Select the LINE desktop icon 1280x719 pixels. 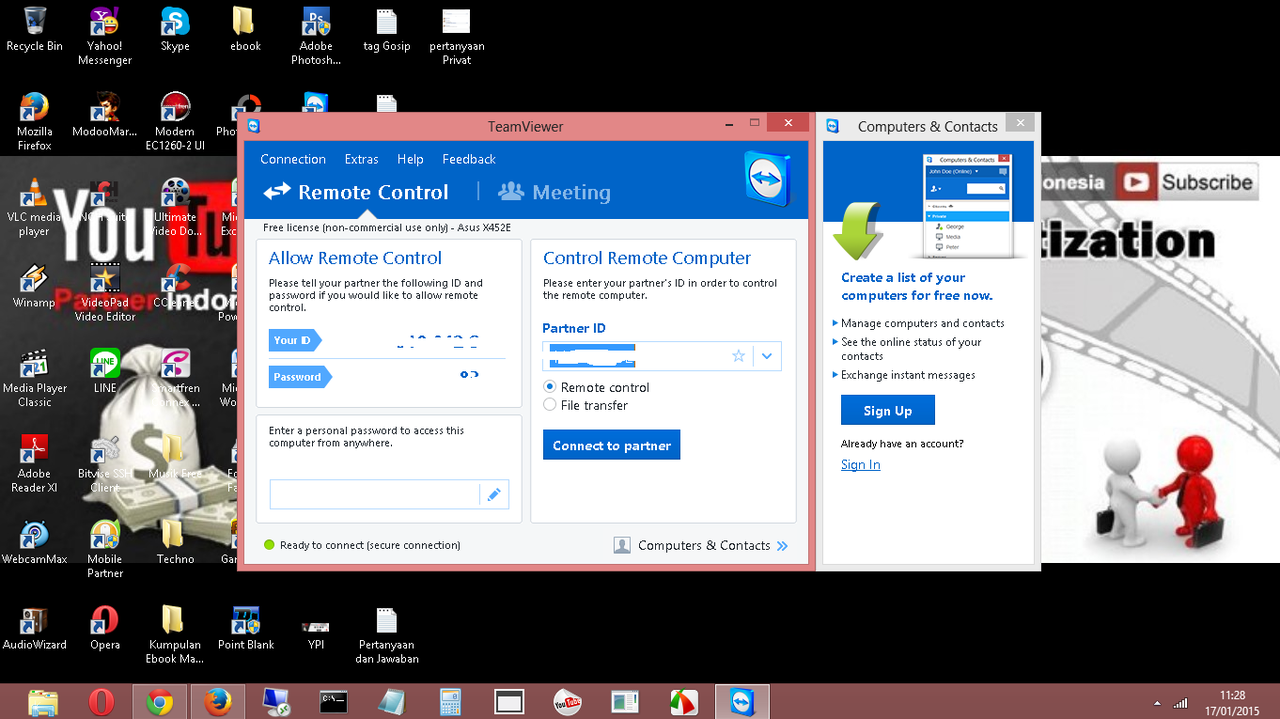[104, 371]
